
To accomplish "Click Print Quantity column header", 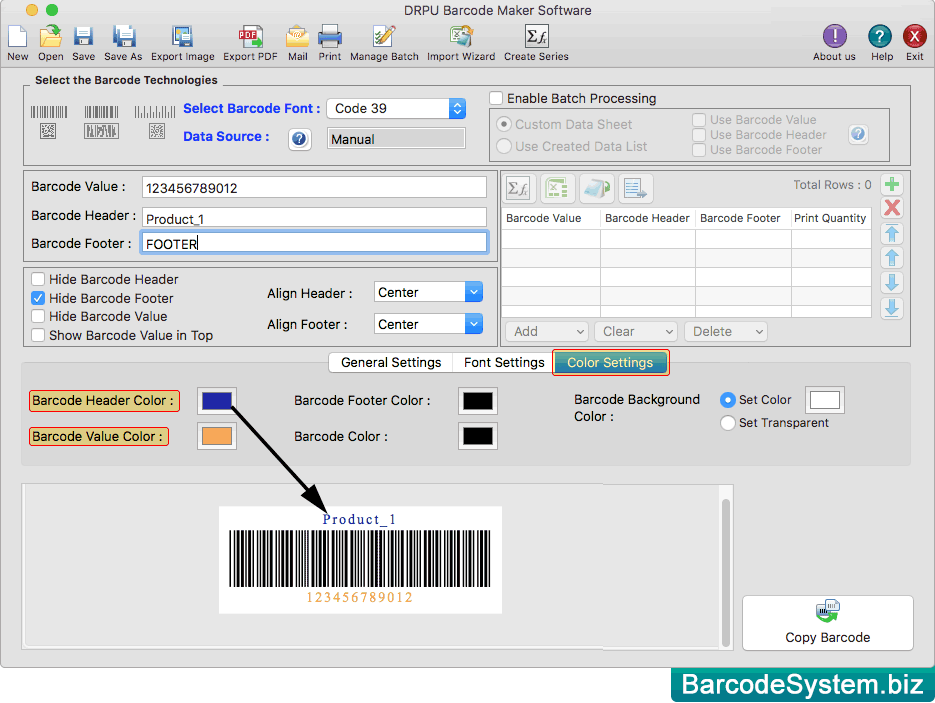I will (x=831, y=218).
